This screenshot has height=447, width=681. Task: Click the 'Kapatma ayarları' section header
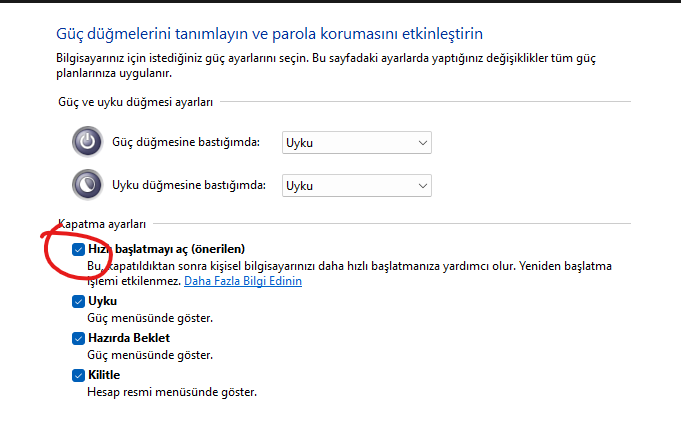coord(102,224)
